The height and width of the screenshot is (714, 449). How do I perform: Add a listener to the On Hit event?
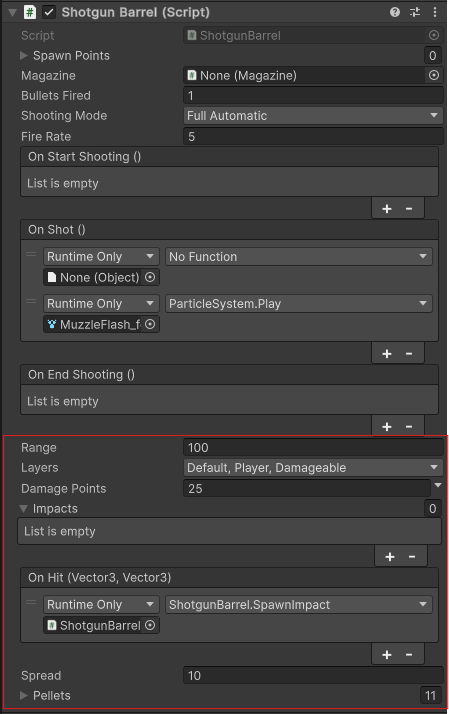387,654
